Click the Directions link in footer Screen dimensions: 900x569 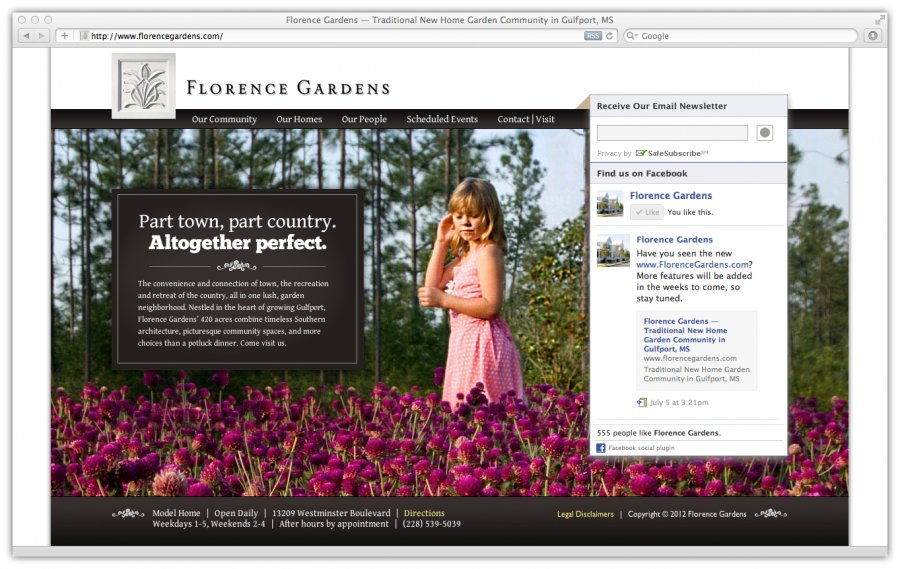(424, 513)
